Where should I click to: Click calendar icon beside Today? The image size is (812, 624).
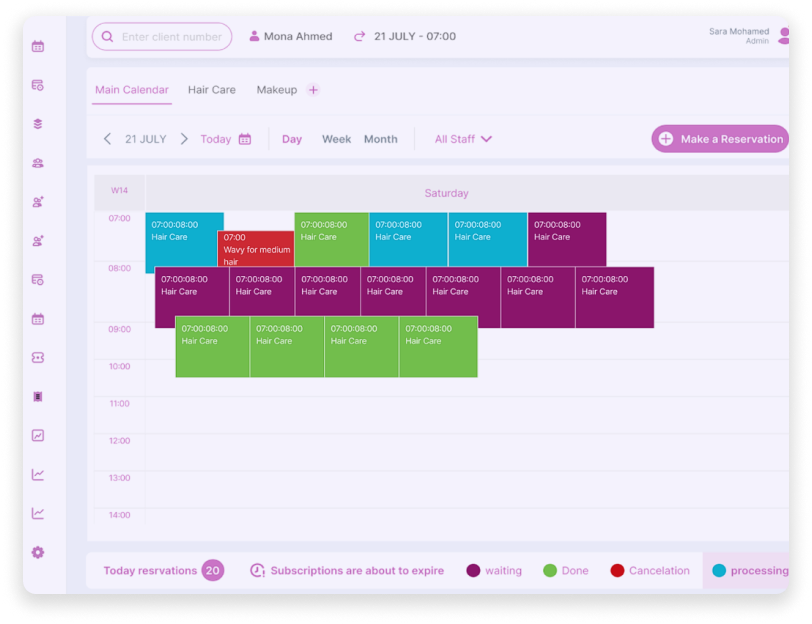pyautogui.click(x=245, y=139)
